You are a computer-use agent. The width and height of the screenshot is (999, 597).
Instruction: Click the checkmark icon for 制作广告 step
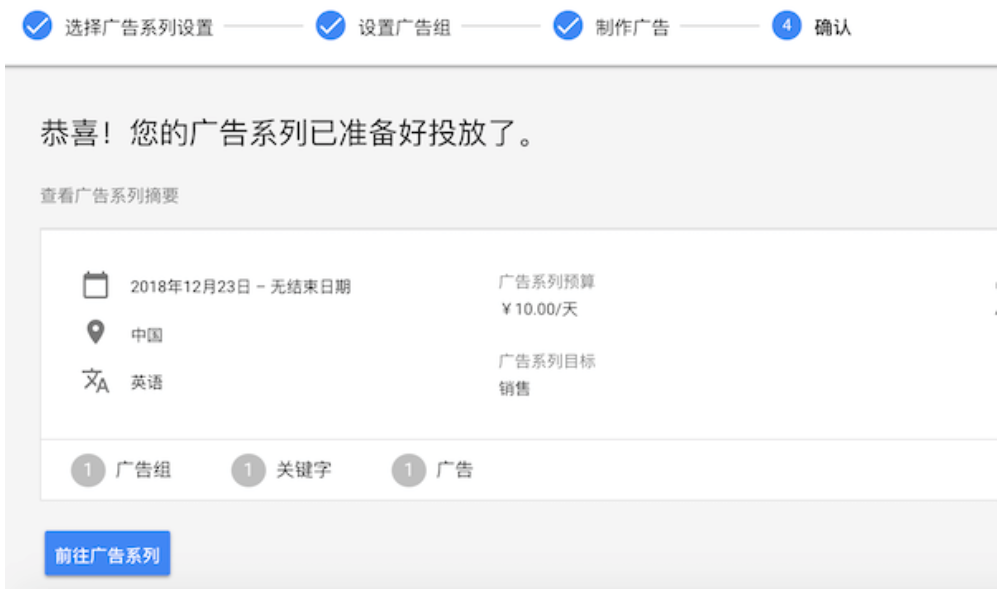click(568, 26)
